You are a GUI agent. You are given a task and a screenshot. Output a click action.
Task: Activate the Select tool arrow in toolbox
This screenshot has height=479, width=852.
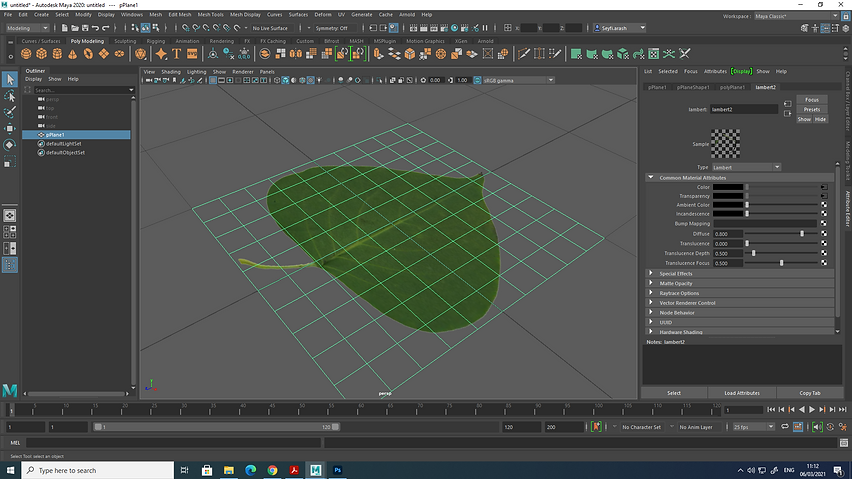(x=10, y=79)
